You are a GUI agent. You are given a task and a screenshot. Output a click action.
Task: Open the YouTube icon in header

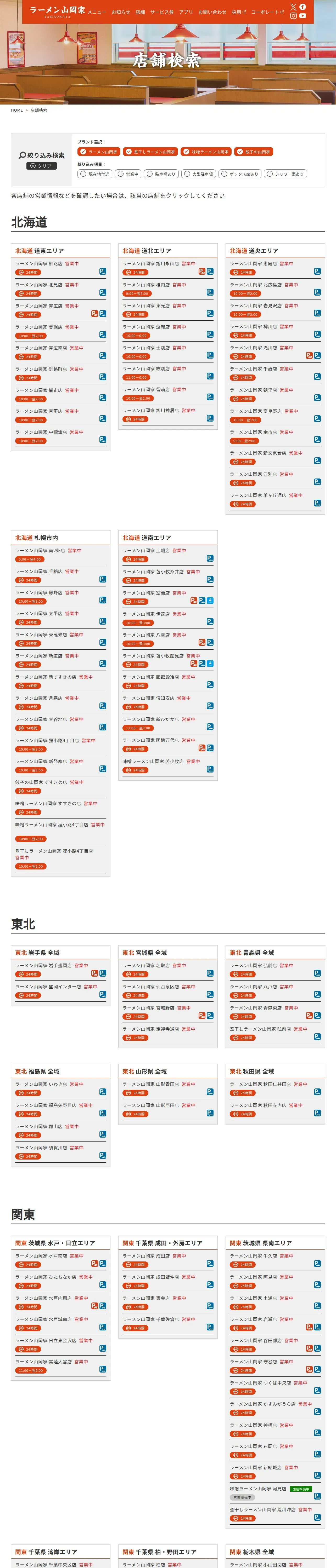303,16
